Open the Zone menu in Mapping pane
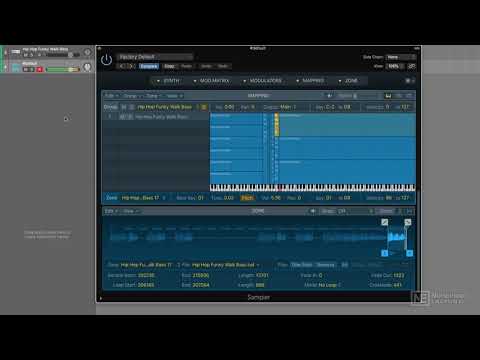480x360 pixels. click(153, 96)
